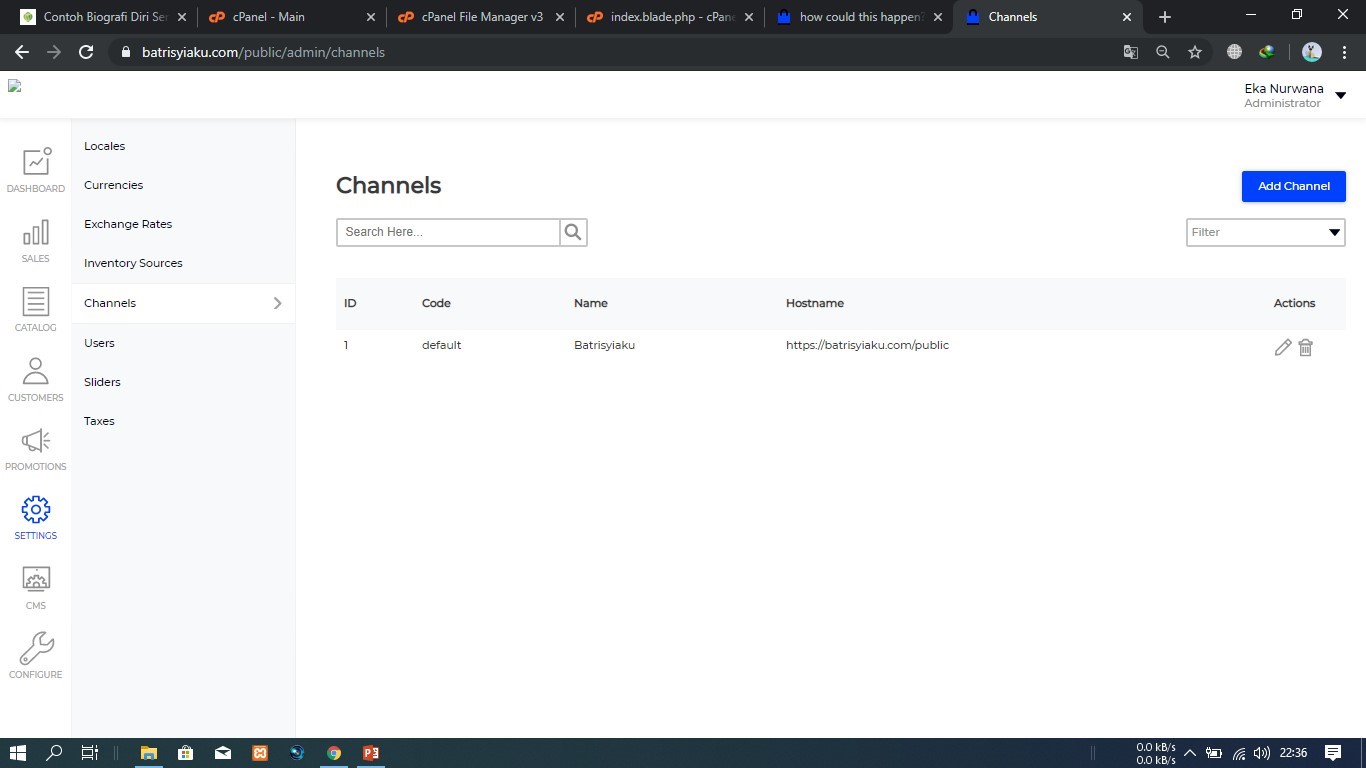Viewport: 1366px width, 768px height.
Task: Switch to the cPanel File Manager v3 tab
Action: pyautogui.click(x=481, y=17)
